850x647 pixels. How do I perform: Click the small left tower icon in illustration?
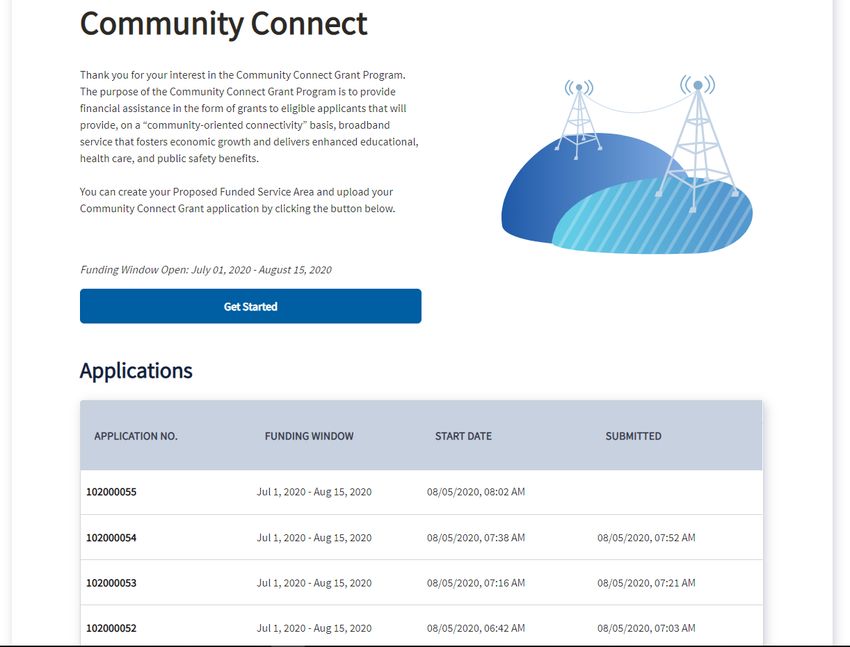pyautogui.click(x=578, y=119)
